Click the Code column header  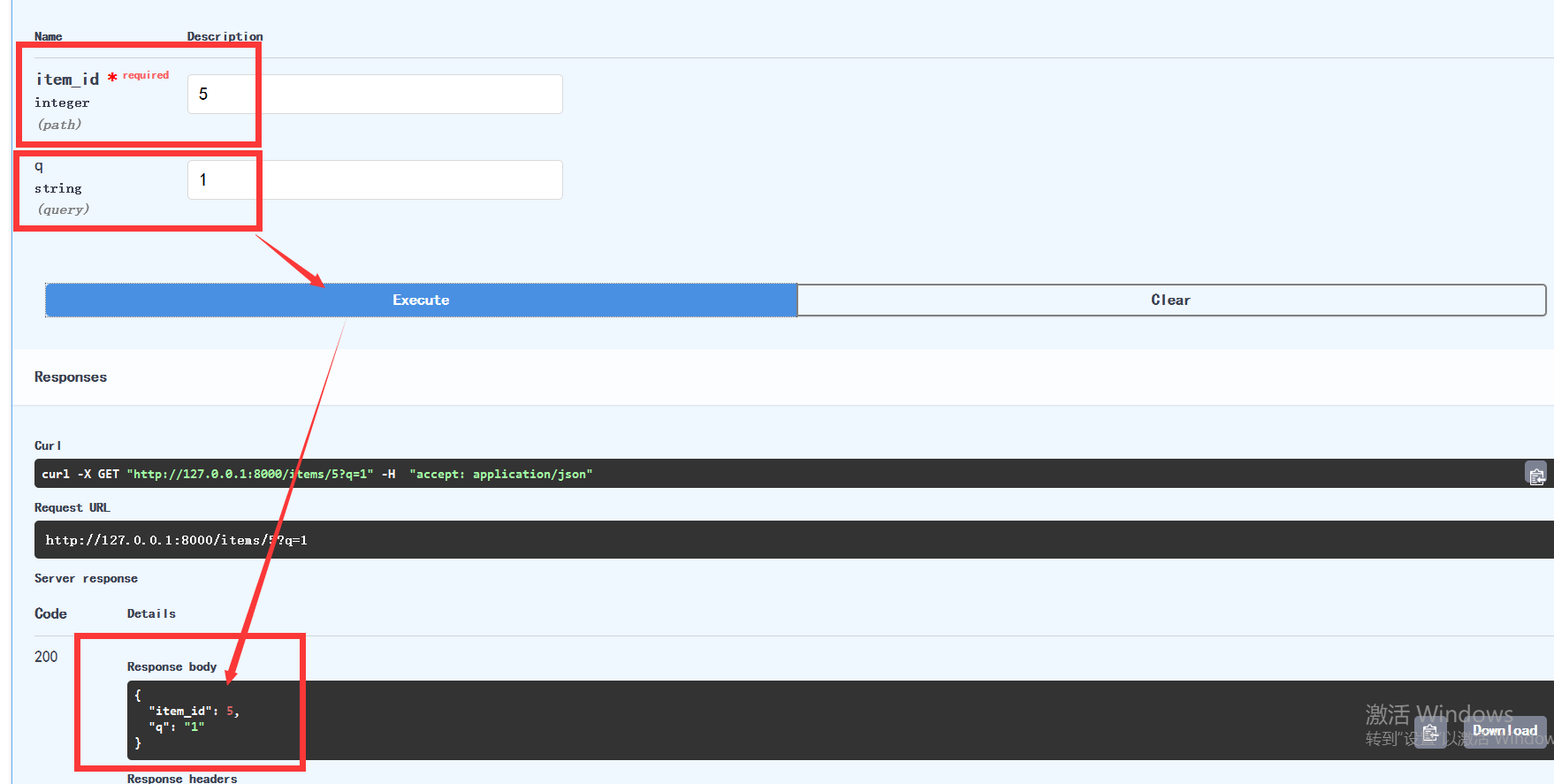click(50, 613)
